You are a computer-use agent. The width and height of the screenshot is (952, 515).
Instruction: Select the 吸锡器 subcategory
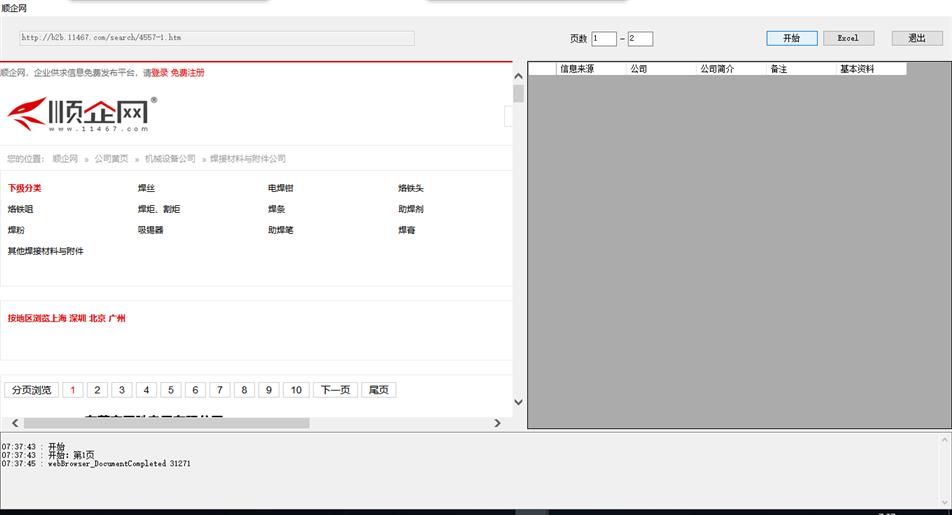pyautogui.click(x=151, y=230)
